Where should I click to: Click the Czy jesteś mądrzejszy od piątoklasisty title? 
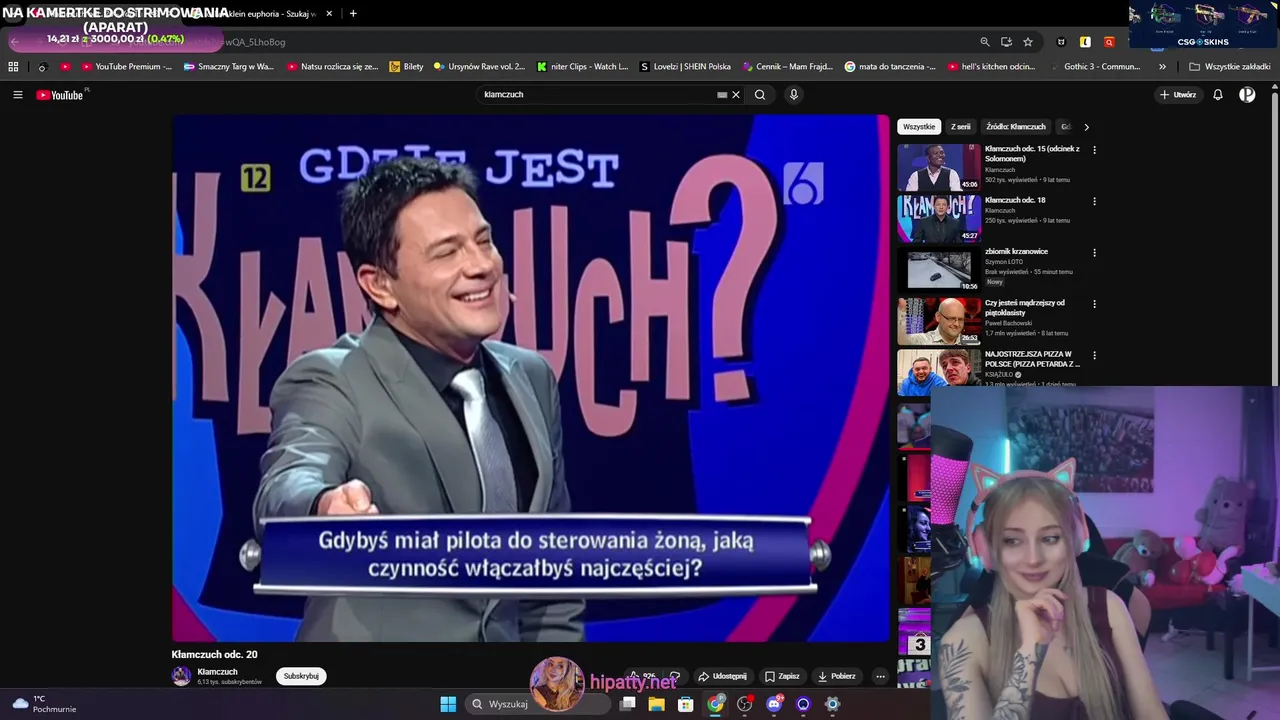click(1025, 307)
